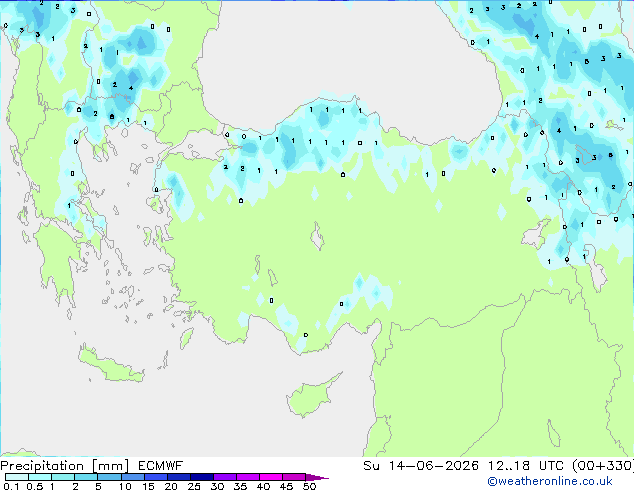Click the 35–40 mm legend color swatch

tap(247, 477)
